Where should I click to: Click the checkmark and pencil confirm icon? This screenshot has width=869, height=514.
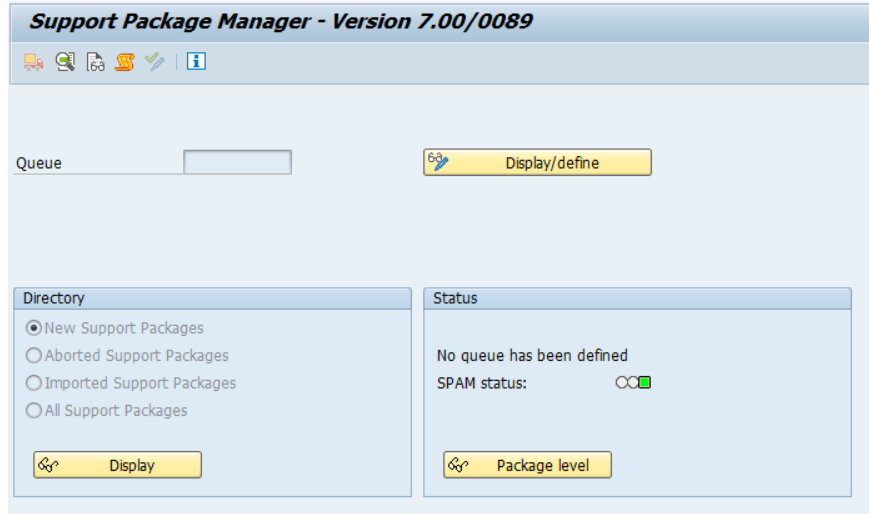click(x=155, y=62)
